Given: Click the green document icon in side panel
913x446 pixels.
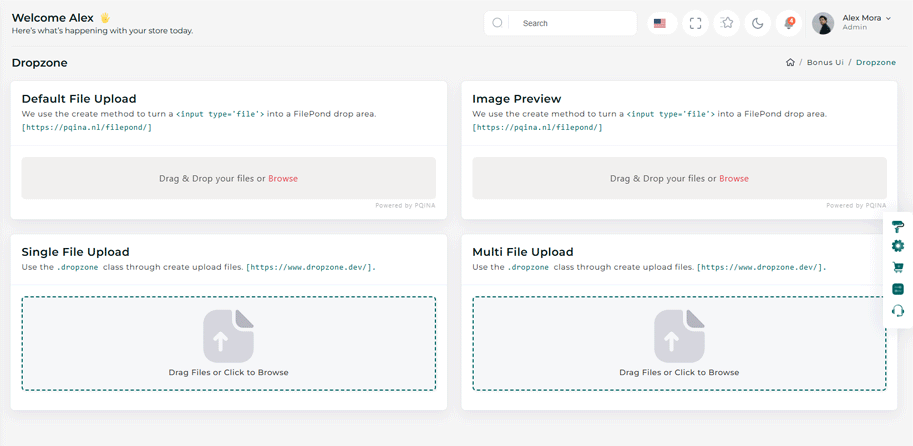Looking at the screenshot, I should click(x=897, y=289).
